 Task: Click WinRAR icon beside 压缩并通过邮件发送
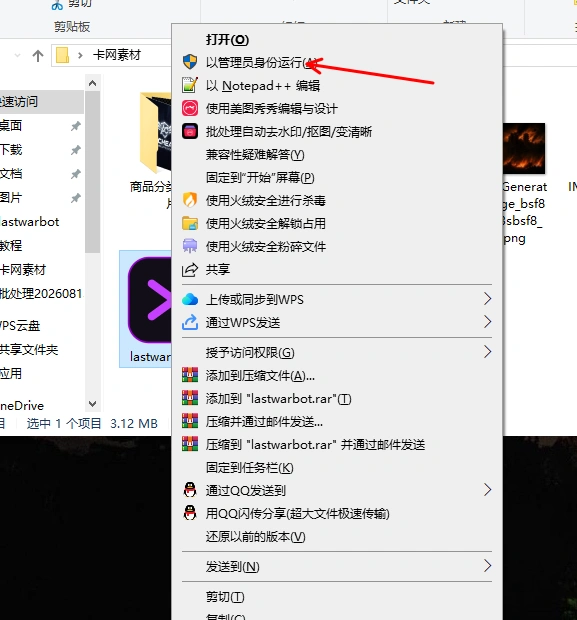[190, 421]
